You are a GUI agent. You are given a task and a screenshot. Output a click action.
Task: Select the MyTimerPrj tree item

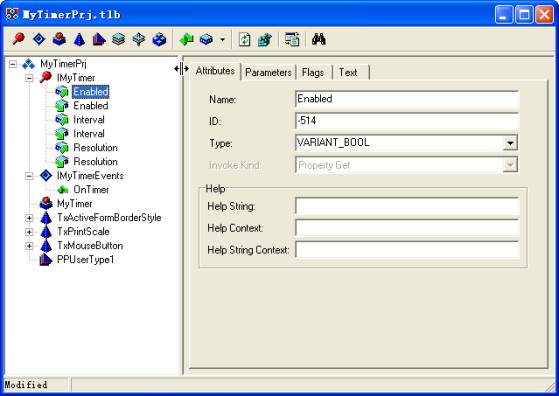63,64
